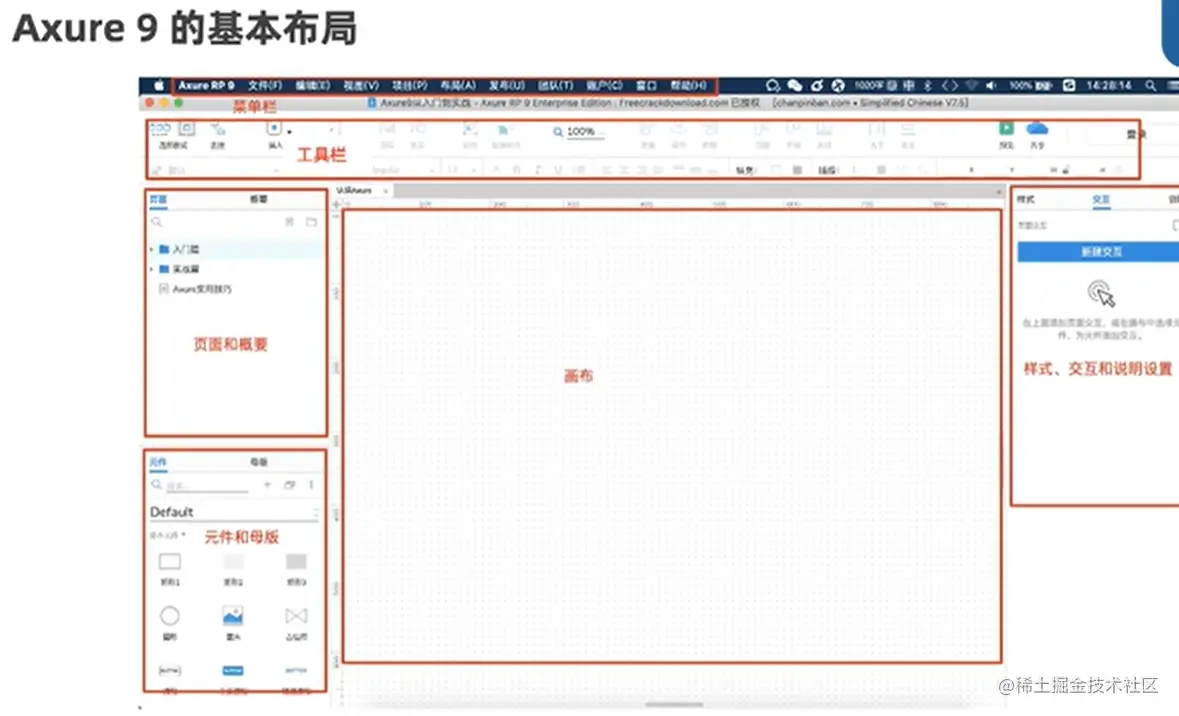Click the WeChat menu bar icon
The width and height of the screenshot is (1179, 716).
[x=795, y=86]
